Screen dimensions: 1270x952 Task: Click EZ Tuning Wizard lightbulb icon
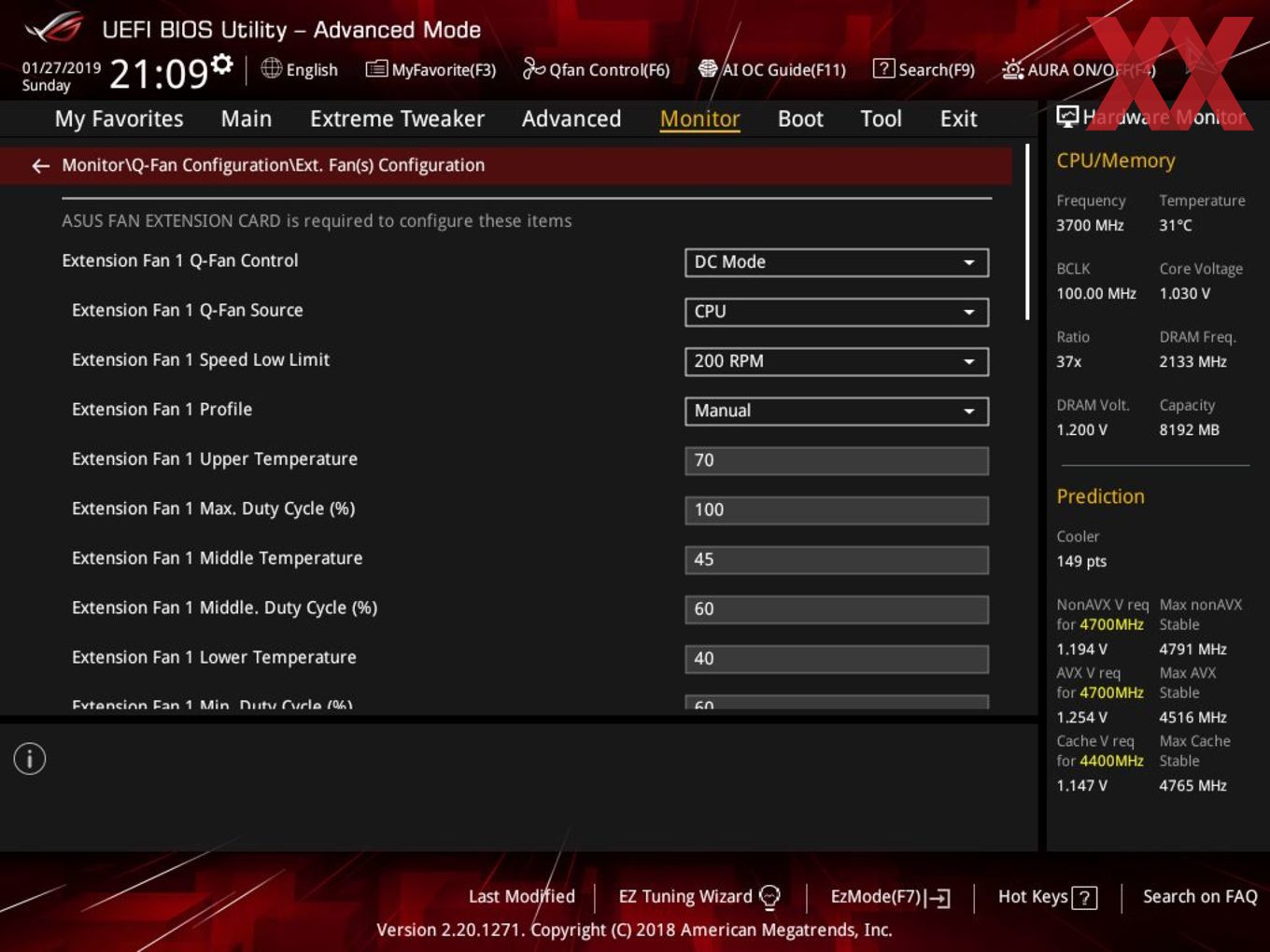point(769,897)
